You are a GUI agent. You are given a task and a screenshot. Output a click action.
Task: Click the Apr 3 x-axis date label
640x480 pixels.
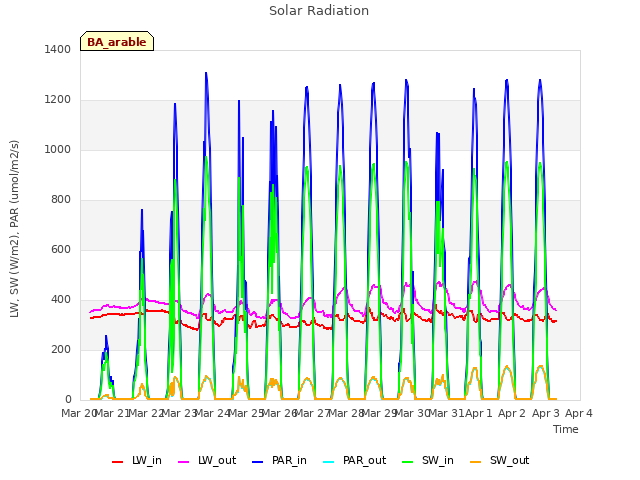pyautogui.click(x=545, y=413)
